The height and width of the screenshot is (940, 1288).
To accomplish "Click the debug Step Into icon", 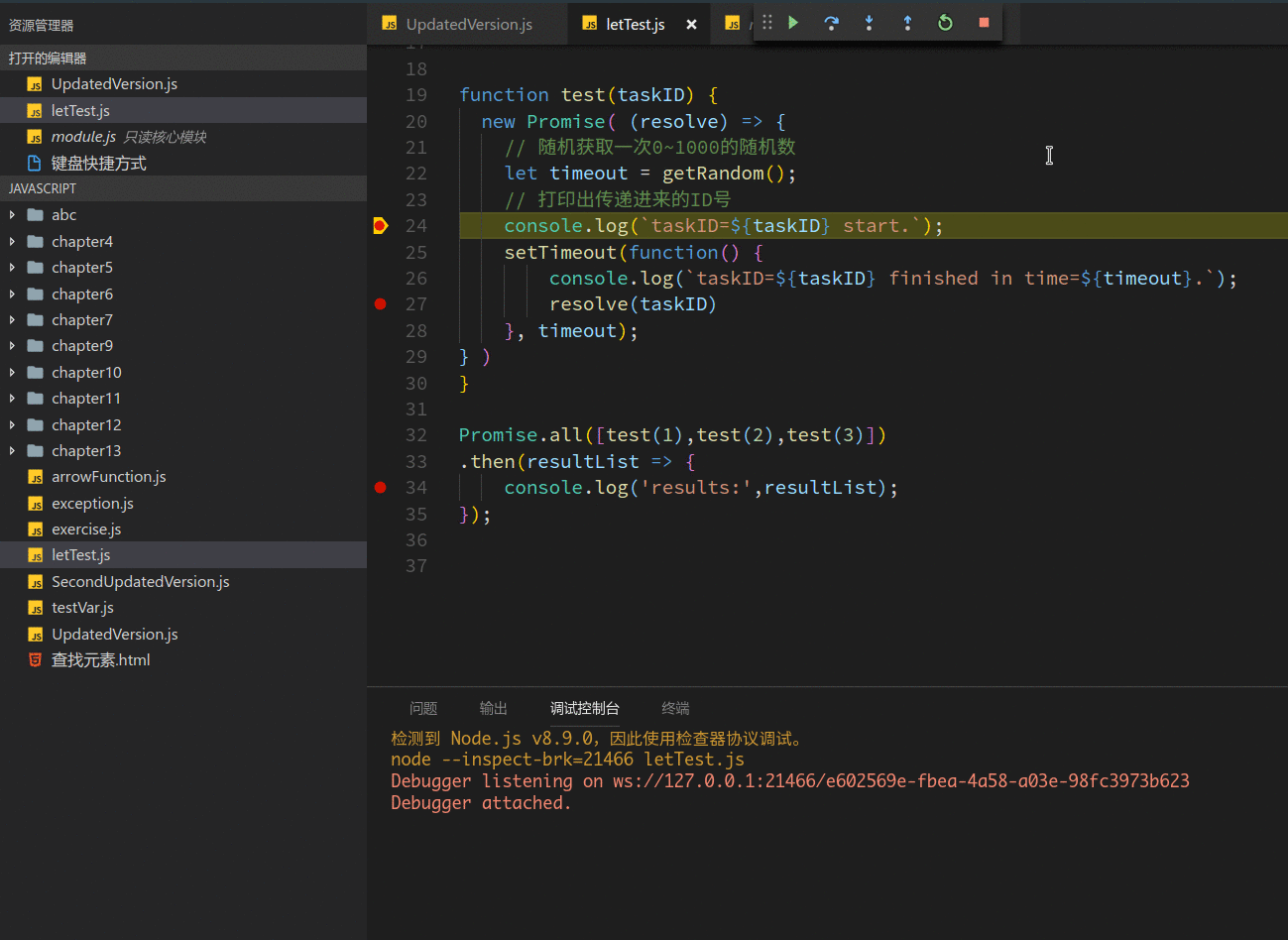I will pyautogui.click(x=869, y=23).
